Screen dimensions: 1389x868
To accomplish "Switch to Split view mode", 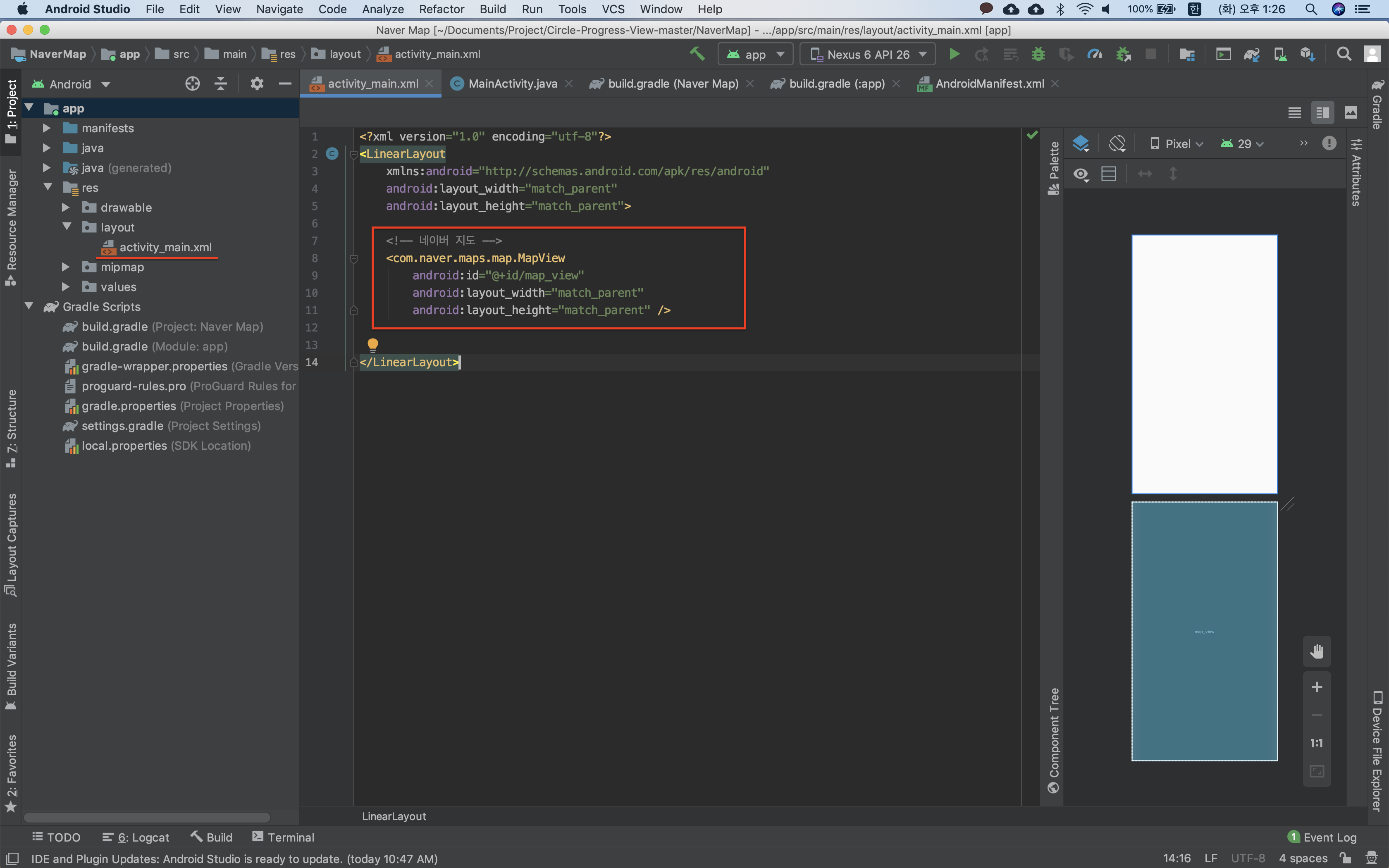I will click(1322, 112).
